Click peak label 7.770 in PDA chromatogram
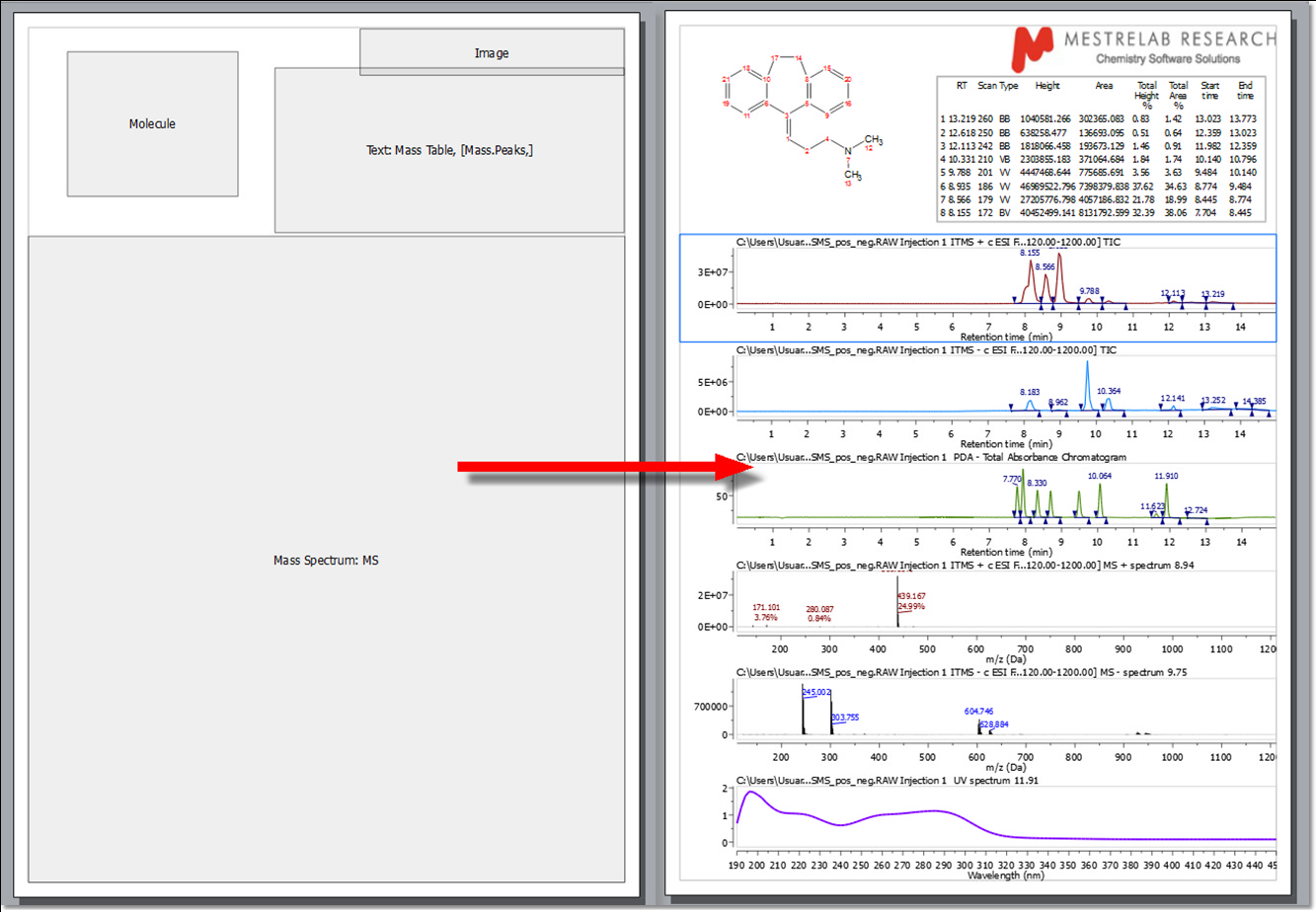Viewport: 1316px width, 912px height. coord(1013,479)
